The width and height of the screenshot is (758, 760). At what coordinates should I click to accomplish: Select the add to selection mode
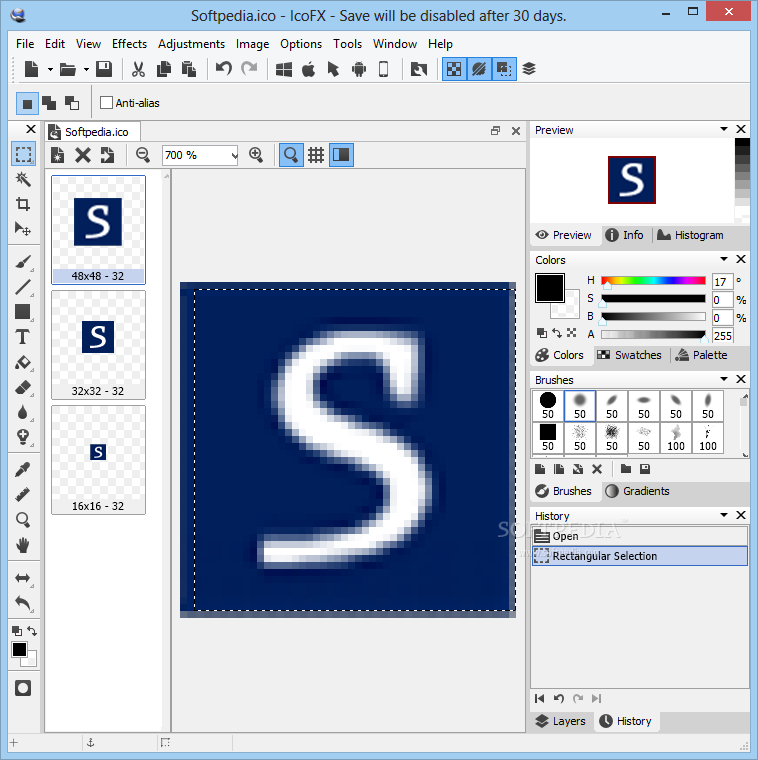click(x=49, y=103)
